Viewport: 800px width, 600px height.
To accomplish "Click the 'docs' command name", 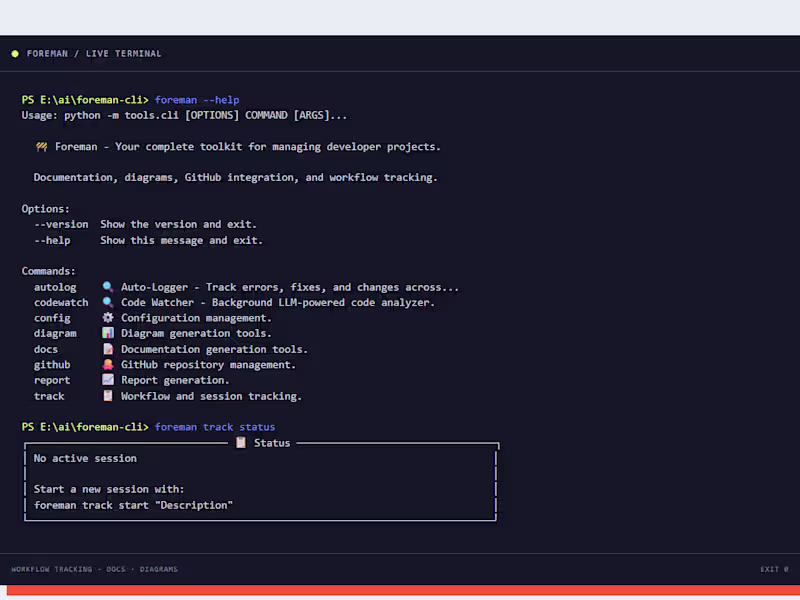I will tap(46, 349).
